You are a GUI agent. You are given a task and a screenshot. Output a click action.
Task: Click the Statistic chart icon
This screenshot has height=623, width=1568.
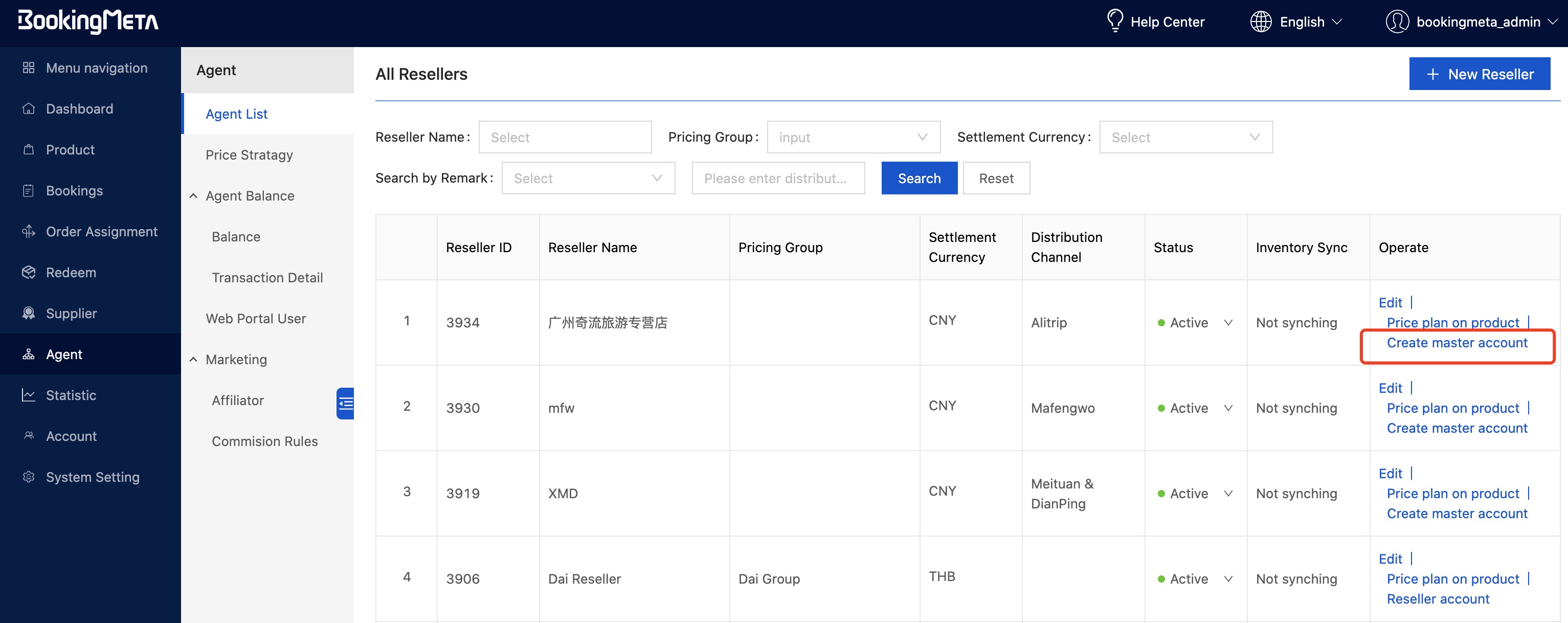pyautogui.click(x=28, y=395)
